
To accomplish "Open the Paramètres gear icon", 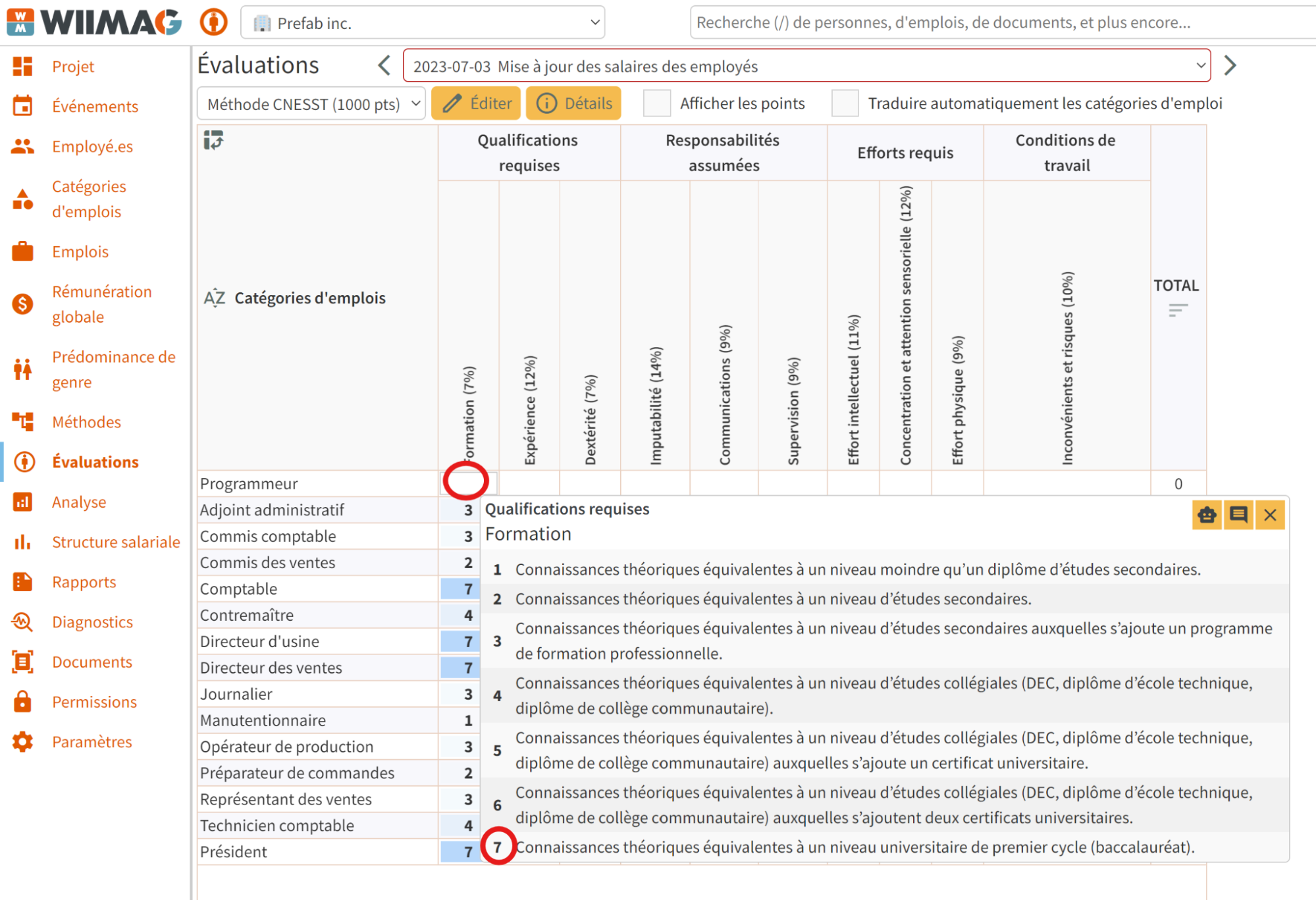I will 22,742.
